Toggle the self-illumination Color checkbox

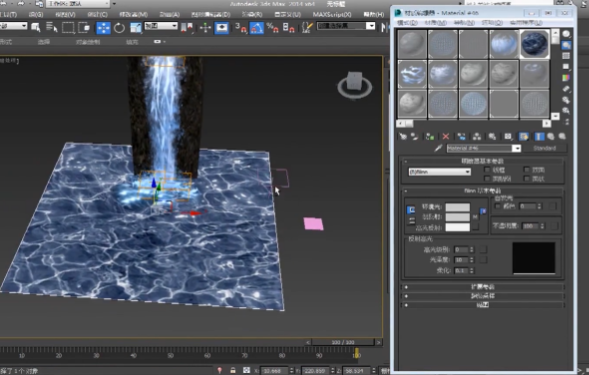498,206
